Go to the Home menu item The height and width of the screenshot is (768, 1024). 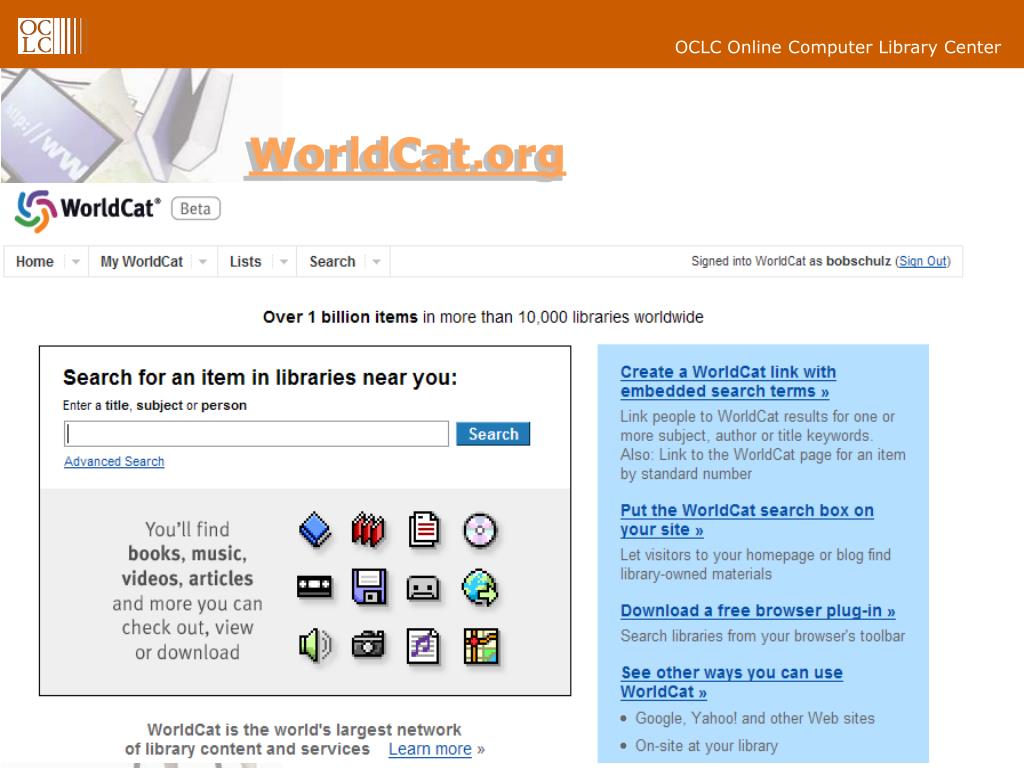35,262
